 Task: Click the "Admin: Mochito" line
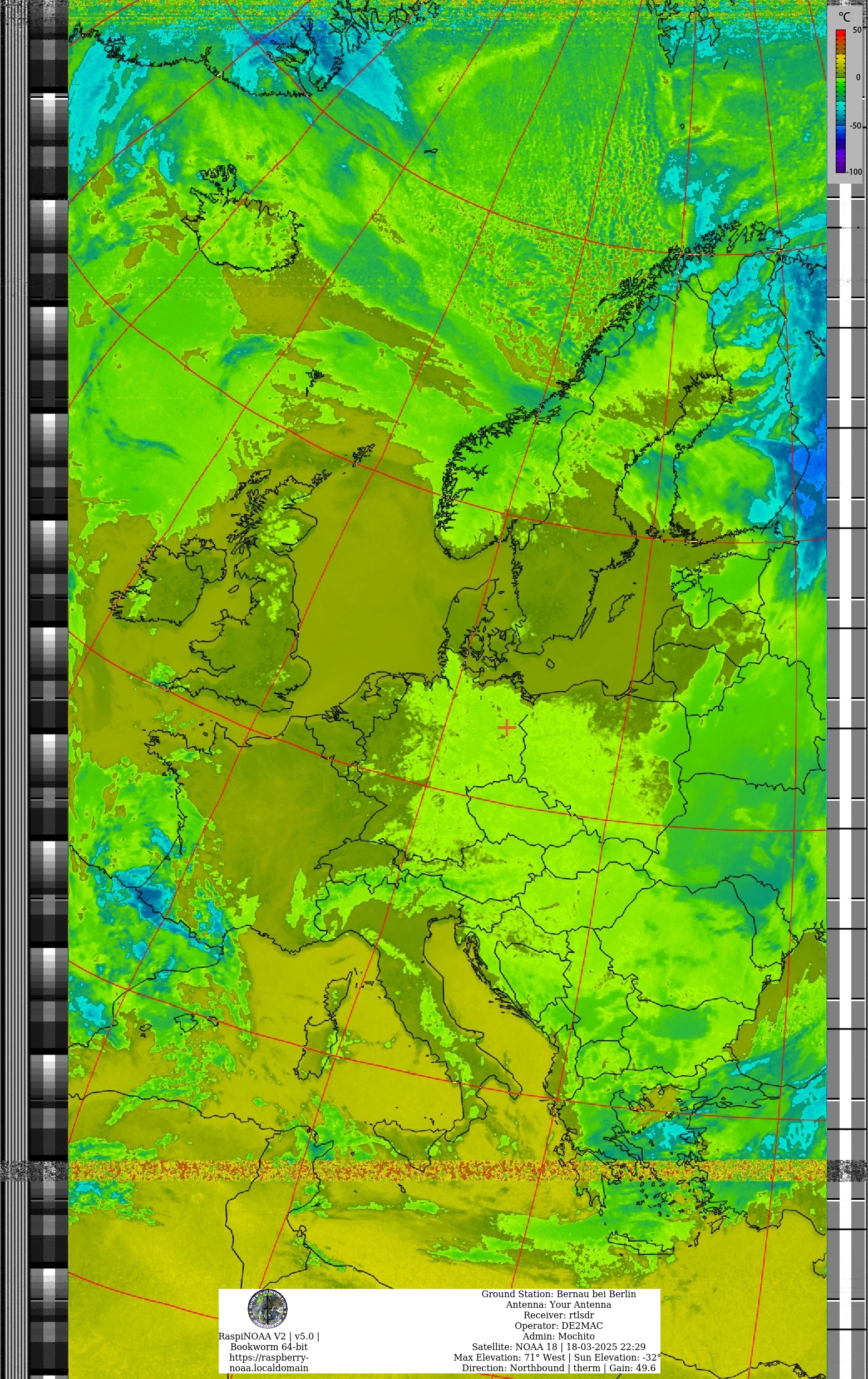coord(558,1336)
